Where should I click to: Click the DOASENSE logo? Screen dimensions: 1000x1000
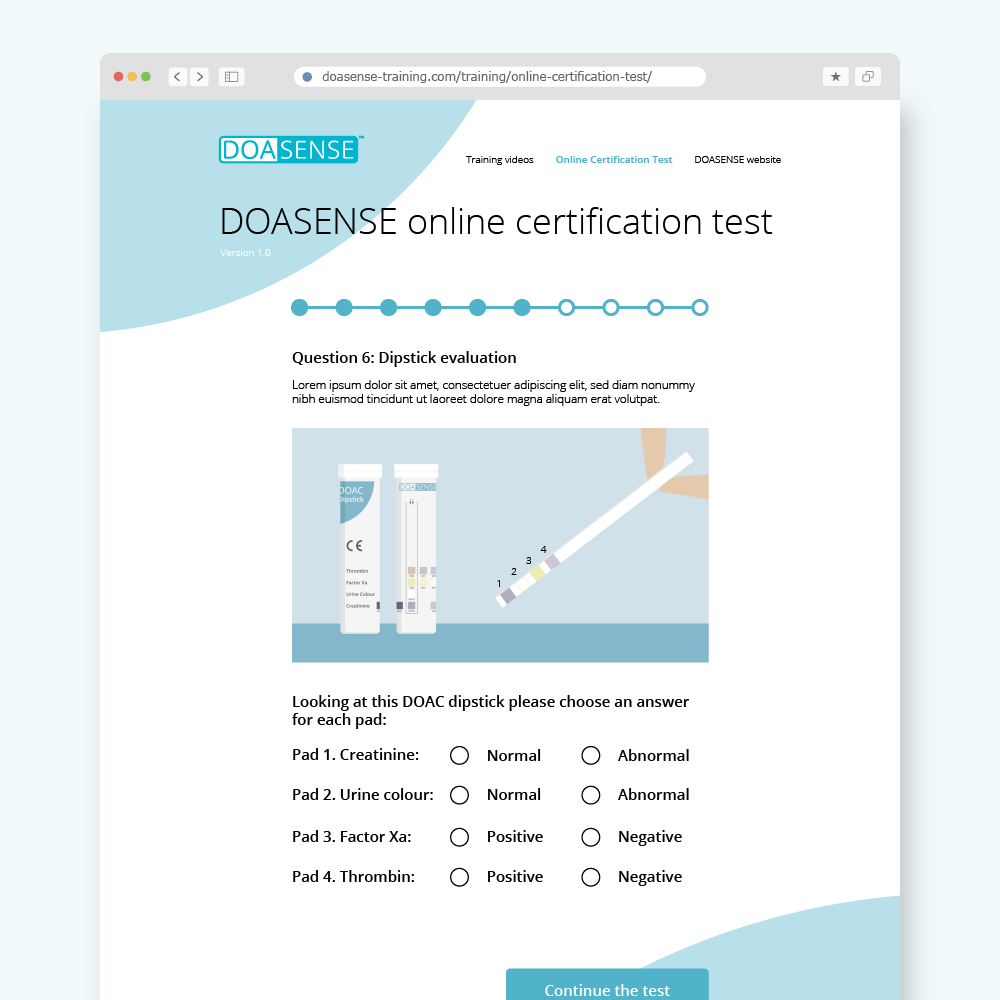coord(291,149)
